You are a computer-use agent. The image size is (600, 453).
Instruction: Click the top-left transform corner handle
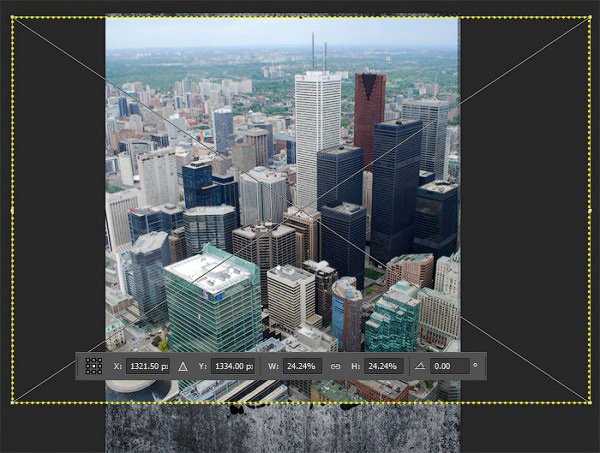point(12,17)
